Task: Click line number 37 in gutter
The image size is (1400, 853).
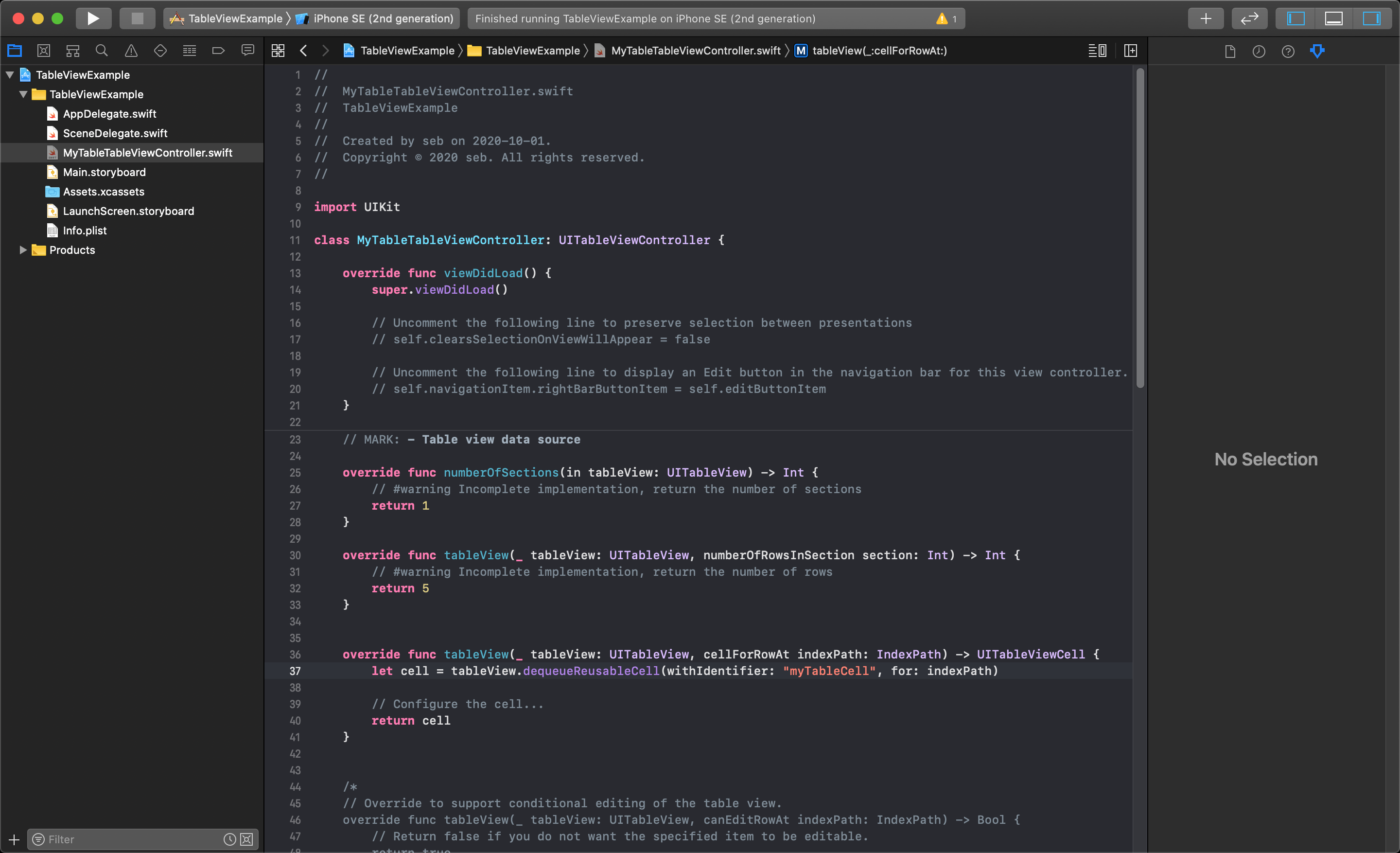Action: [295, 671]
